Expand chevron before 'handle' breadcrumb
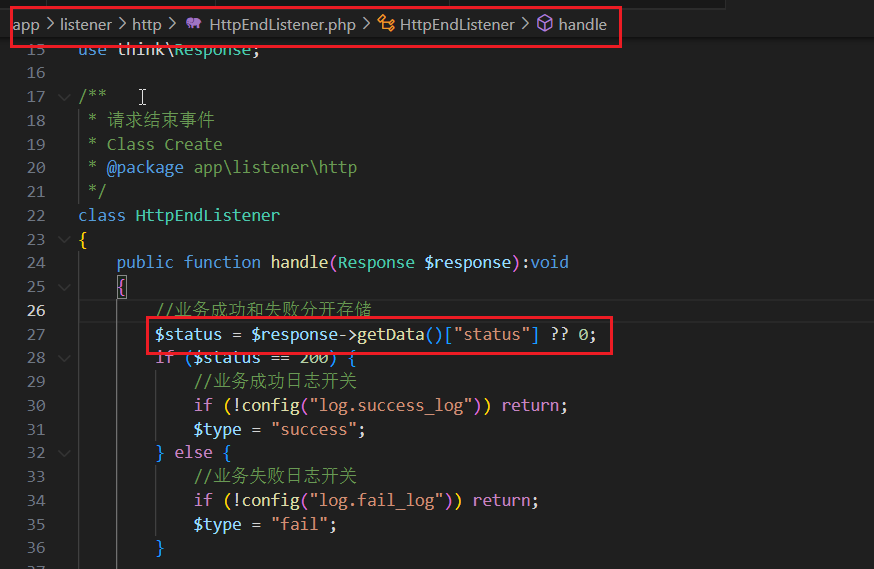 525,24
